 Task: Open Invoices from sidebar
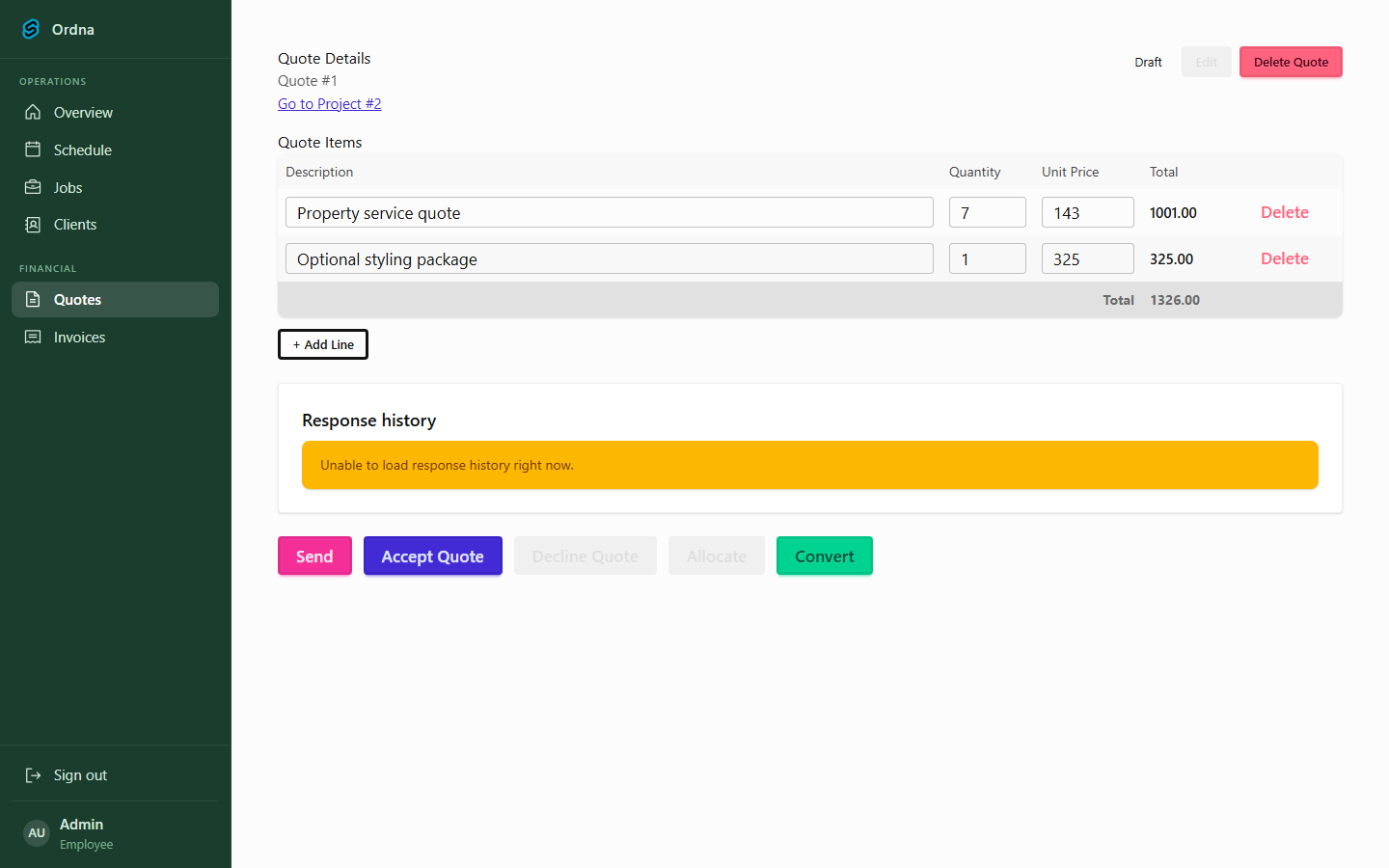click(115, 337)
